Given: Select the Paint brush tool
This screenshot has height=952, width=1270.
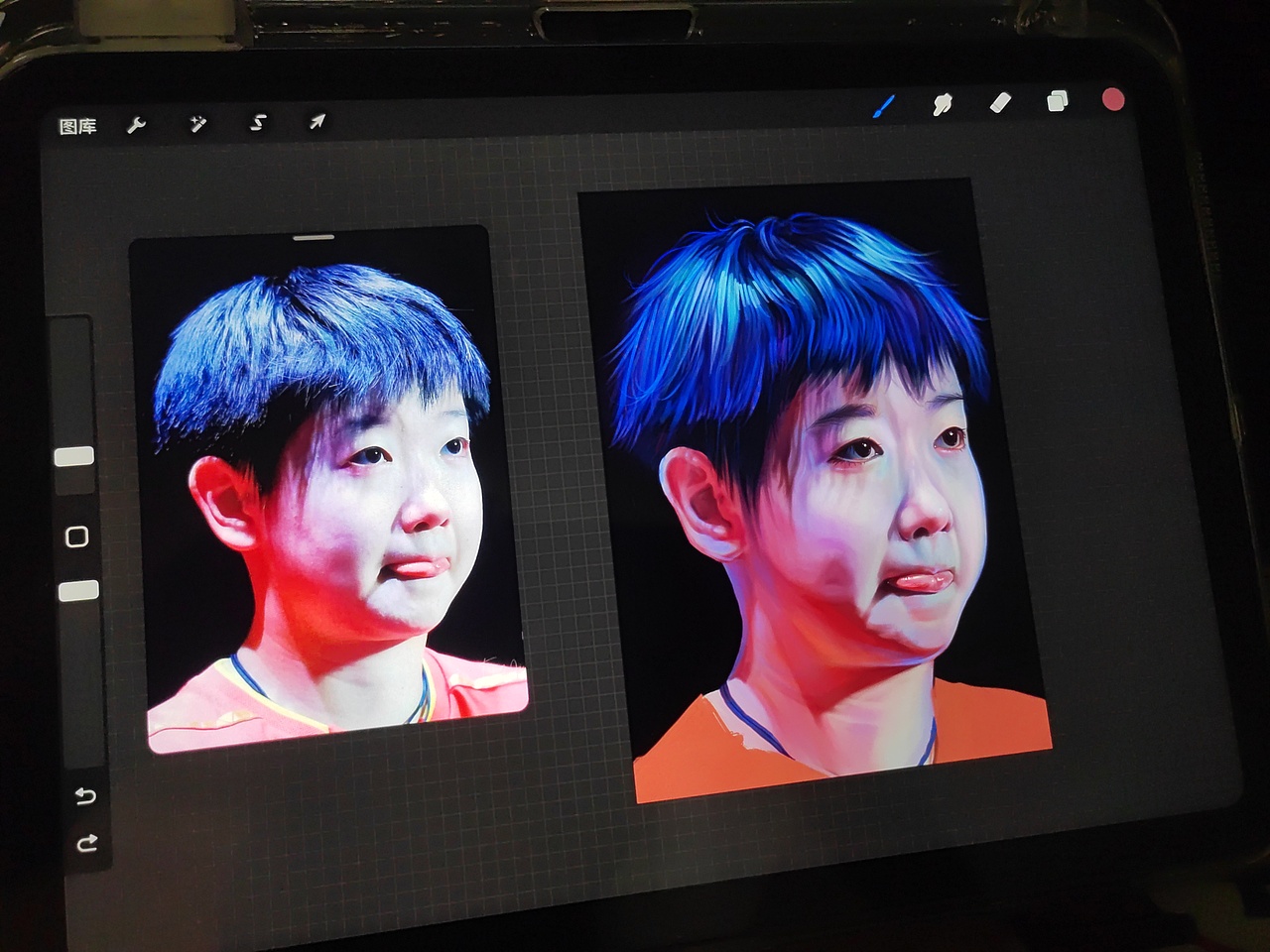Looking at the screenshot, I should (883, 107).
